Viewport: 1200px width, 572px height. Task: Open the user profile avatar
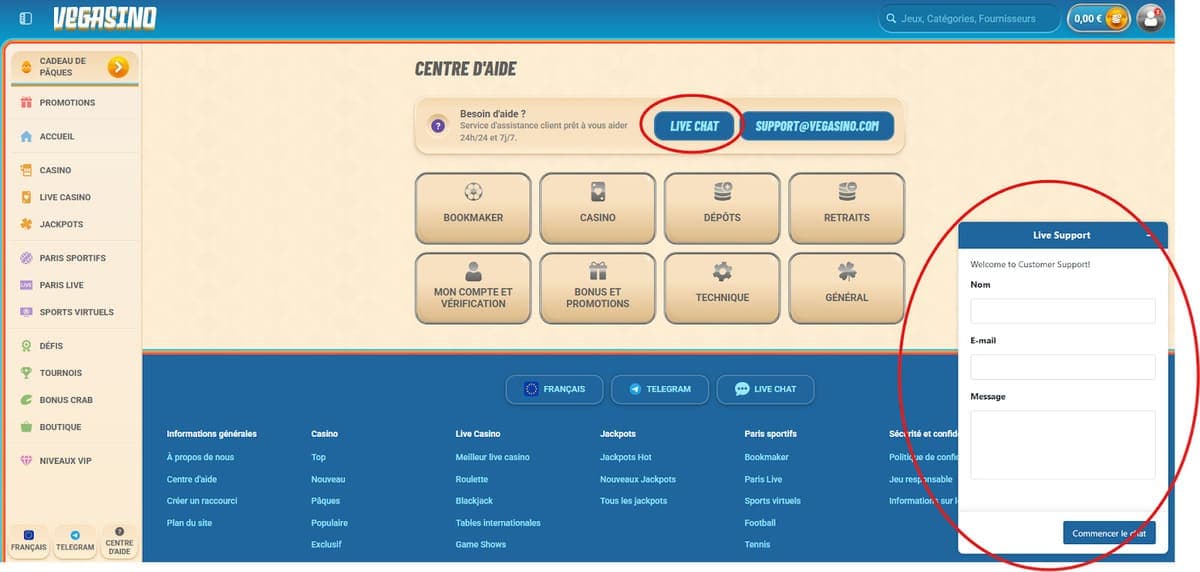1151,18
